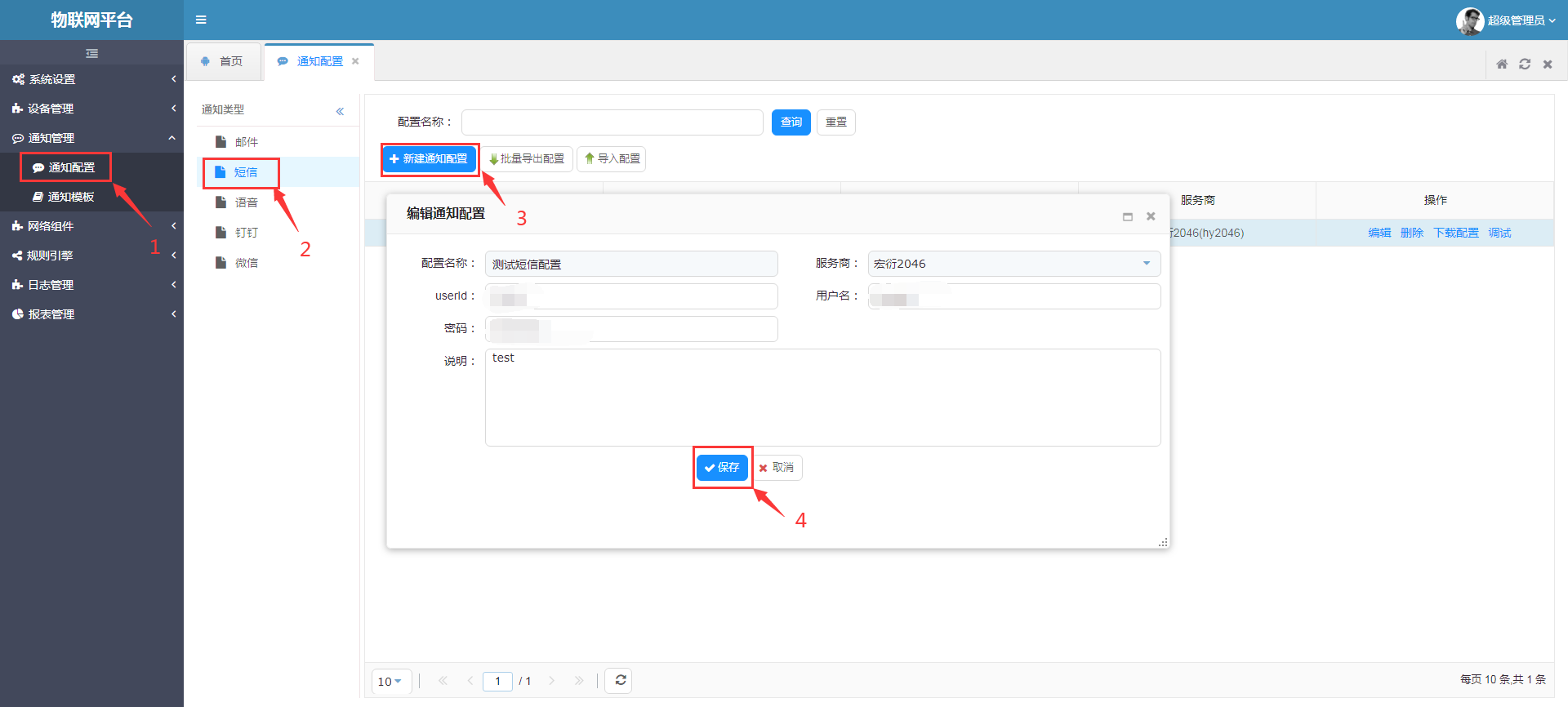Click the 取消 button
Image resolution: width=1568 pixels, height=707 pixels.
[x=777, y=468]
